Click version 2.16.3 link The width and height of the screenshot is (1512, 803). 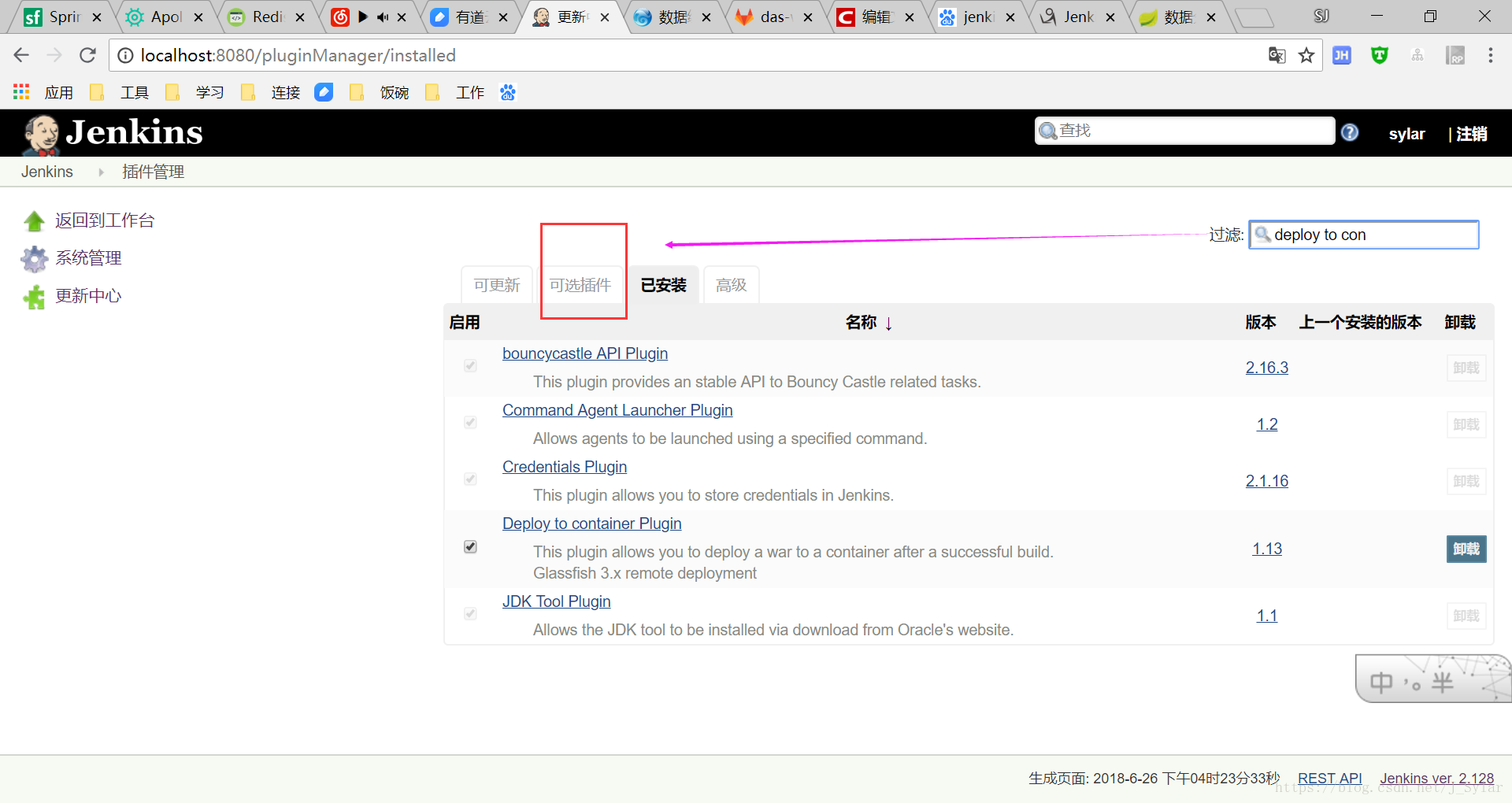1267,368
